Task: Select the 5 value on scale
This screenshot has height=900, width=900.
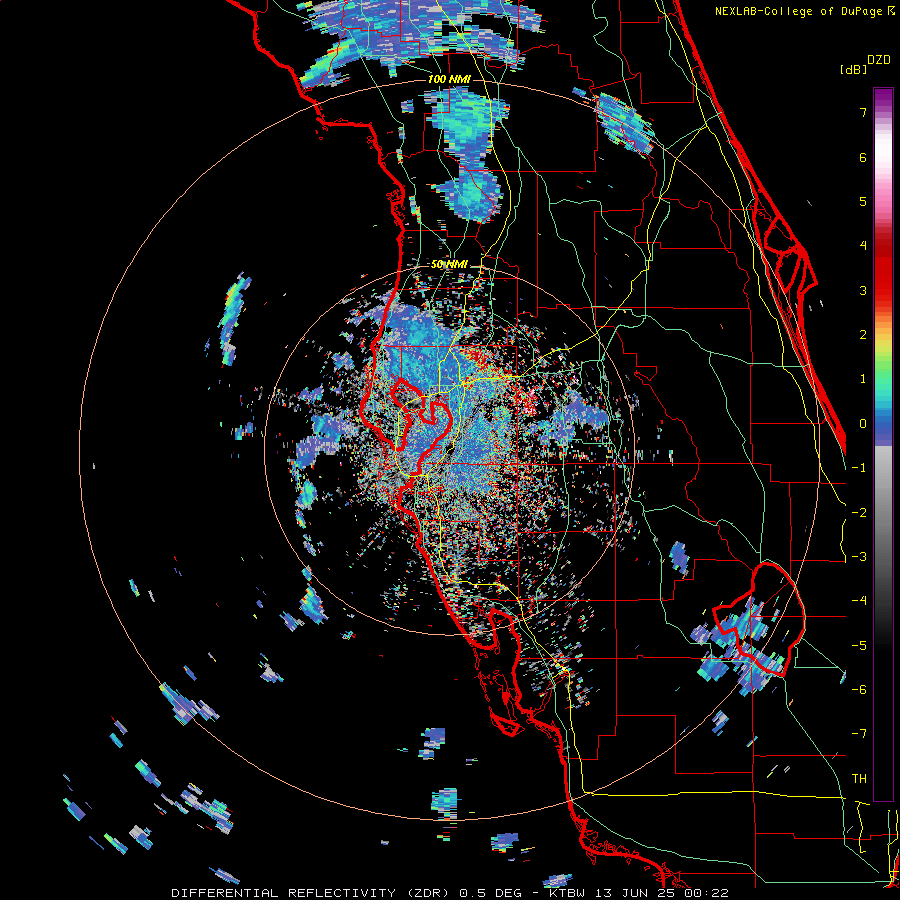Action: tap(863, 201)
